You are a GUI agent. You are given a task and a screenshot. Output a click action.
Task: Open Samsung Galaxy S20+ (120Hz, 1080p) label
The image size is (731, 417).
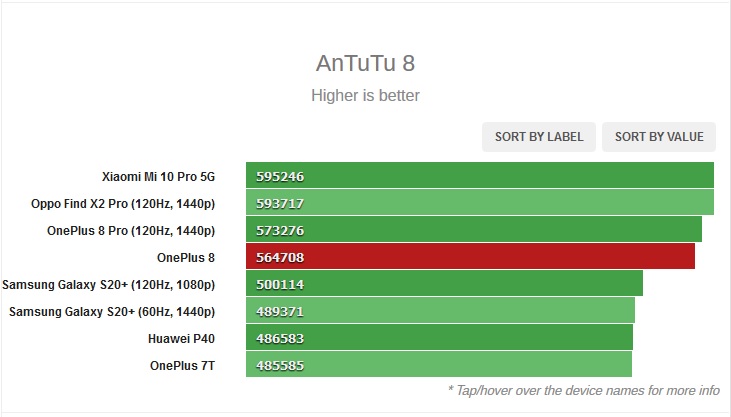[x=109, y=285]
